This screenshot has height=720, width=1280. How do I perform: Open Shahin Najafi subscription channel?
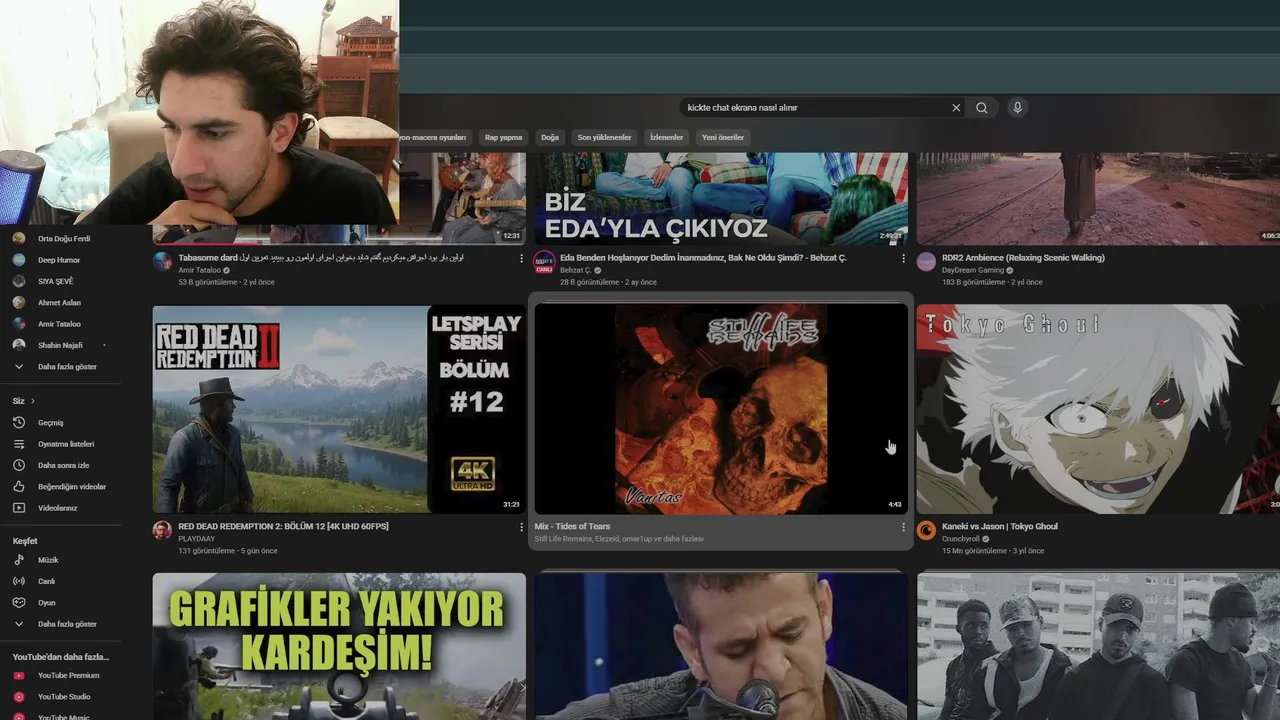60,345
